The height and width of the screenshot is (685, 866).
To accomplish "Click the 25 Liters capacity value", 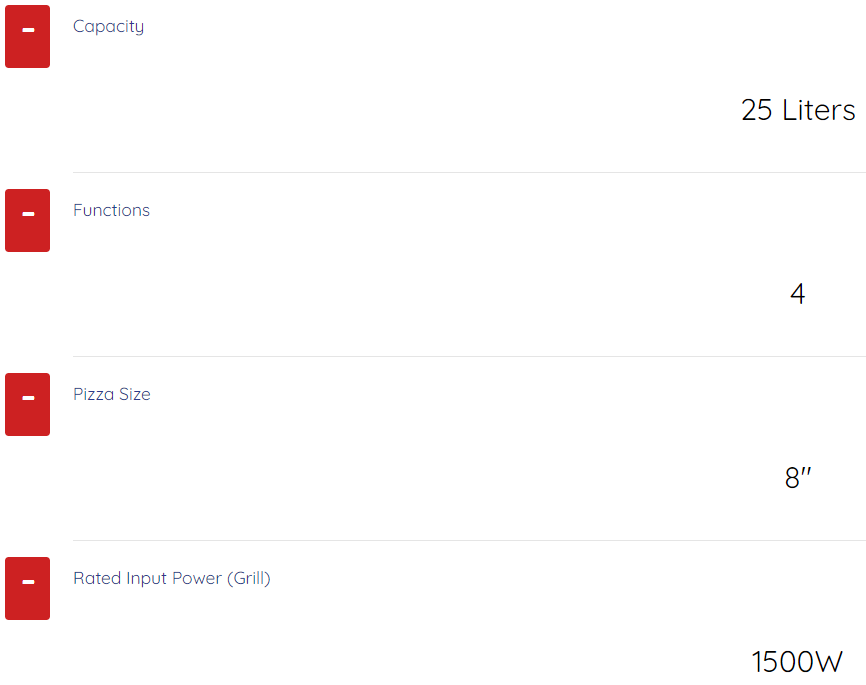I will coord(798,110).
